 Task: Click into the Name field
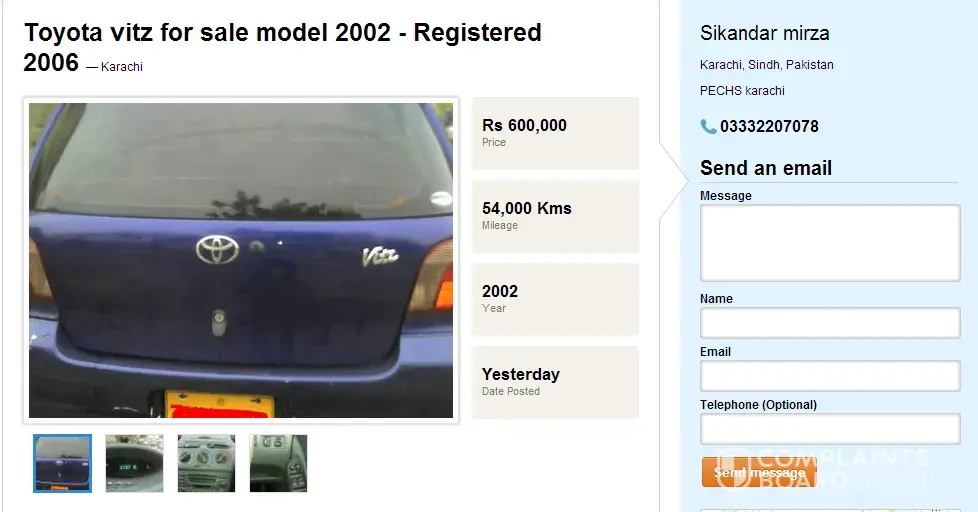click(830, 323)
